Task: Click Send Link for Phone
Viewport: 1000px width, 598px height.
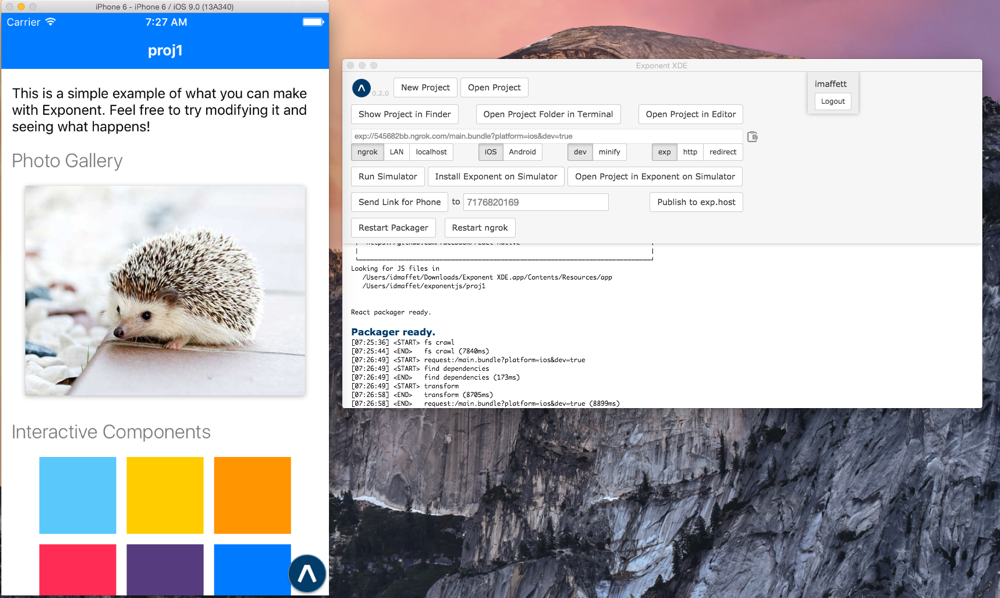Action: coord(399,202)
